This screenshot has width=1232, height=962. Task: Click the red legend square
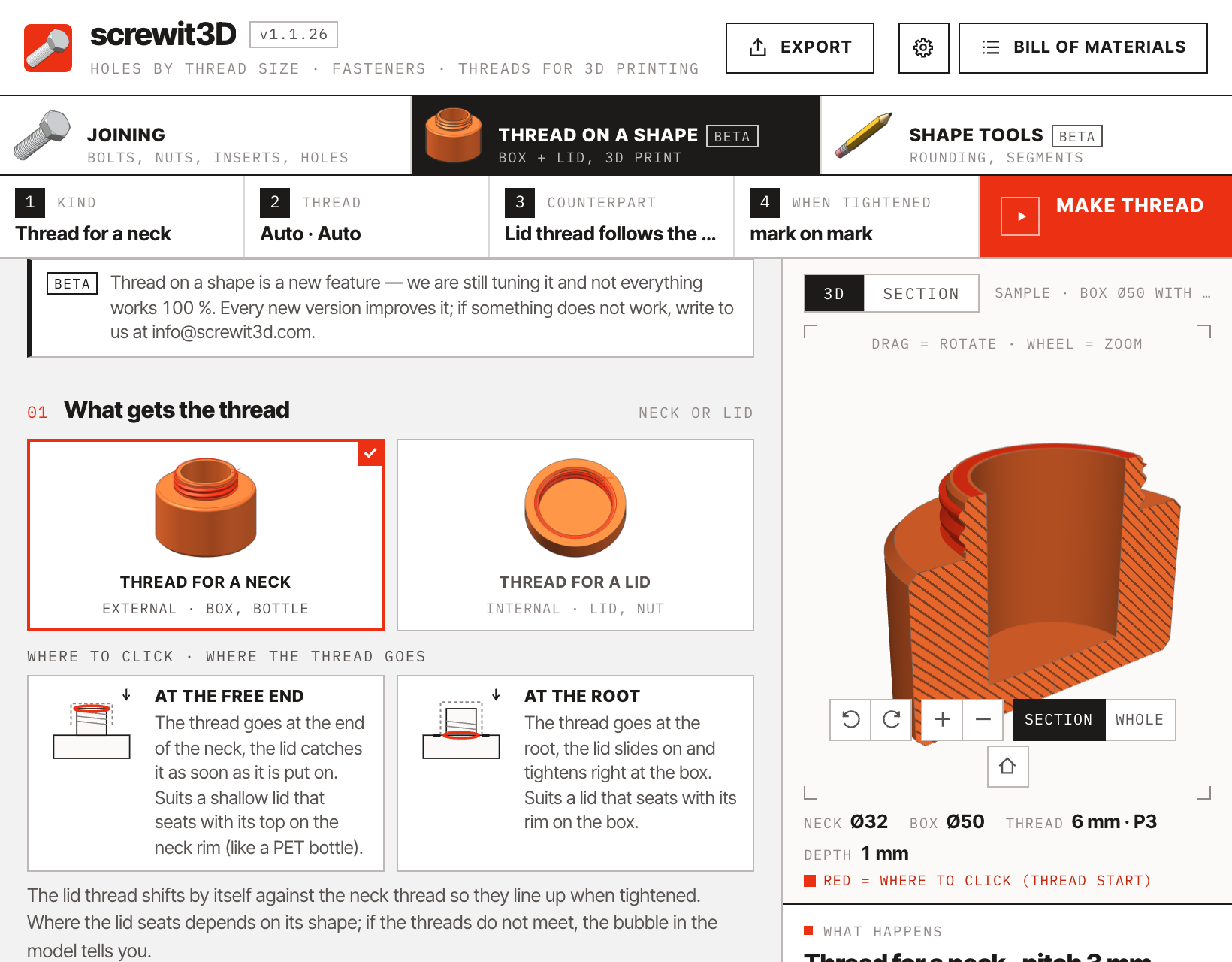pos(810,881)
